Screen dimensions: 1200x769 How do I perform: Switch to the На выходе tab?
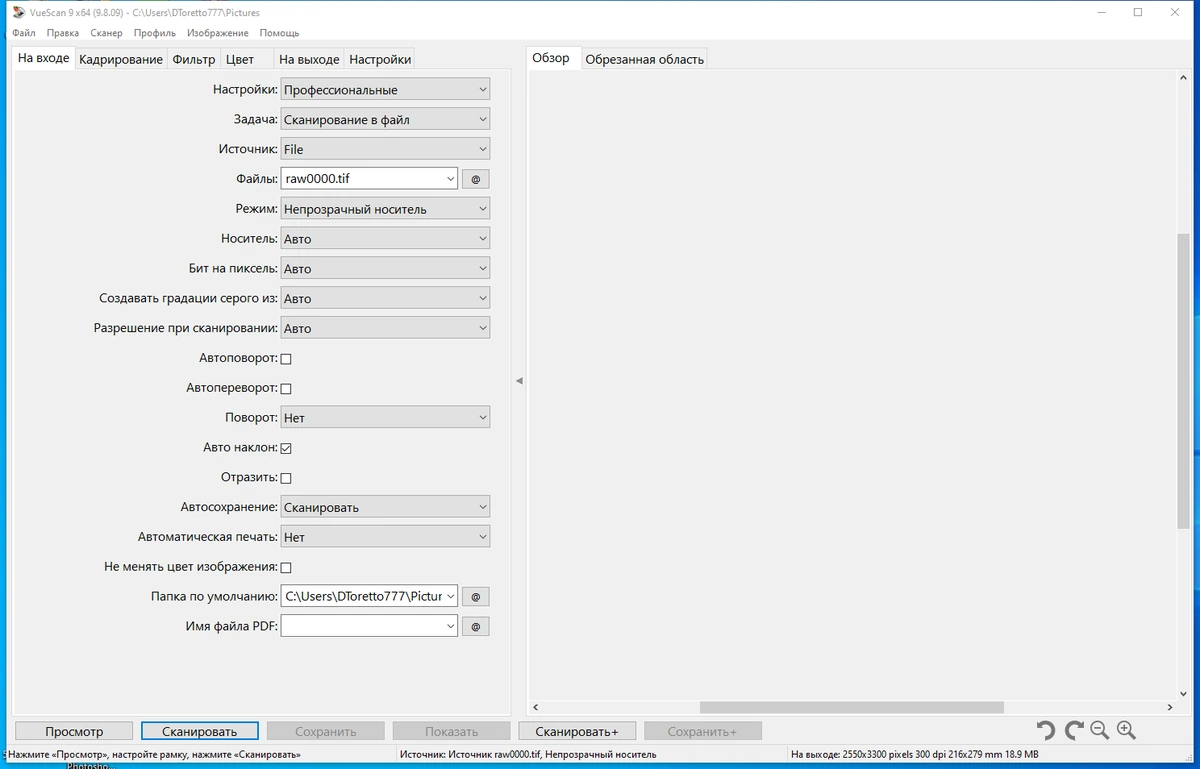(x=309, y=59)
